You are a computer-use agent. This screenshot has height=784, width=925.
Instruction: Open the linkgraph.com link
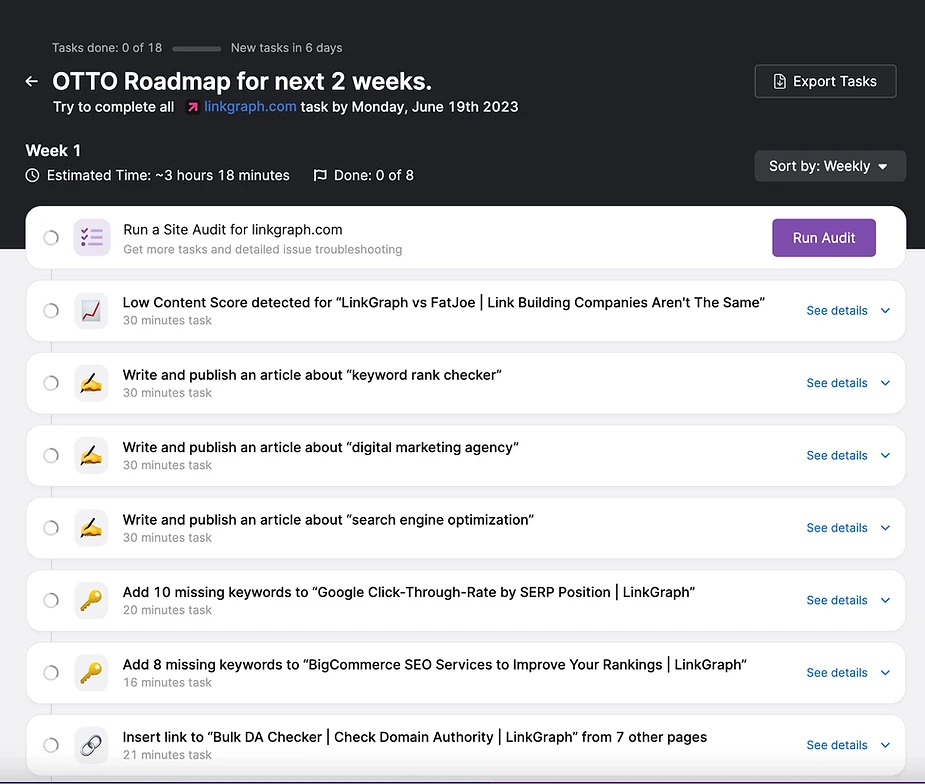pos(250,107)
